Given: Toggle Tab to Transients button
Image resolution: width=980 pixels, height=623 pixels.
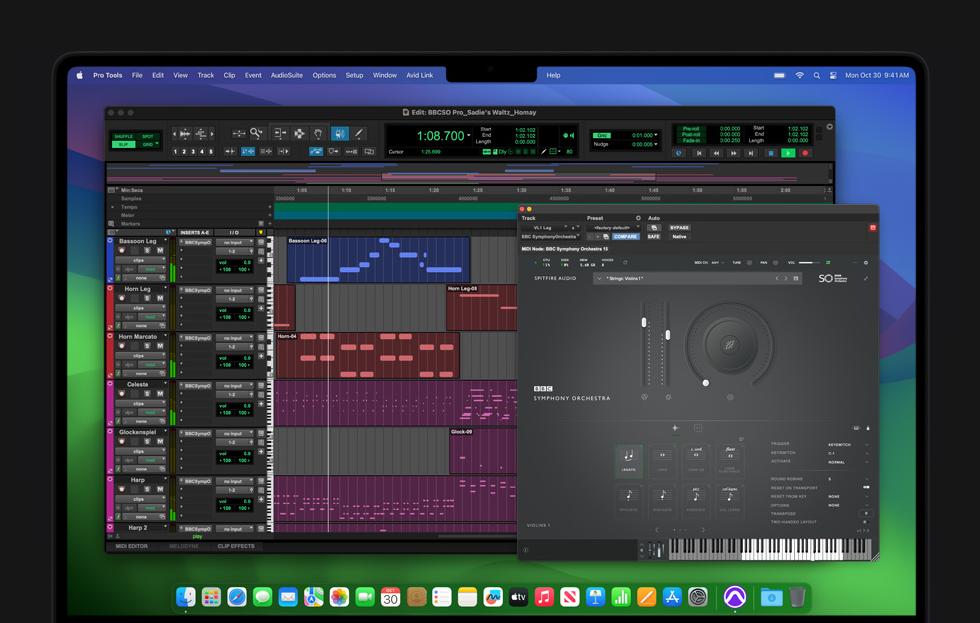Looking at the screenshot, I should click(230, 151).
